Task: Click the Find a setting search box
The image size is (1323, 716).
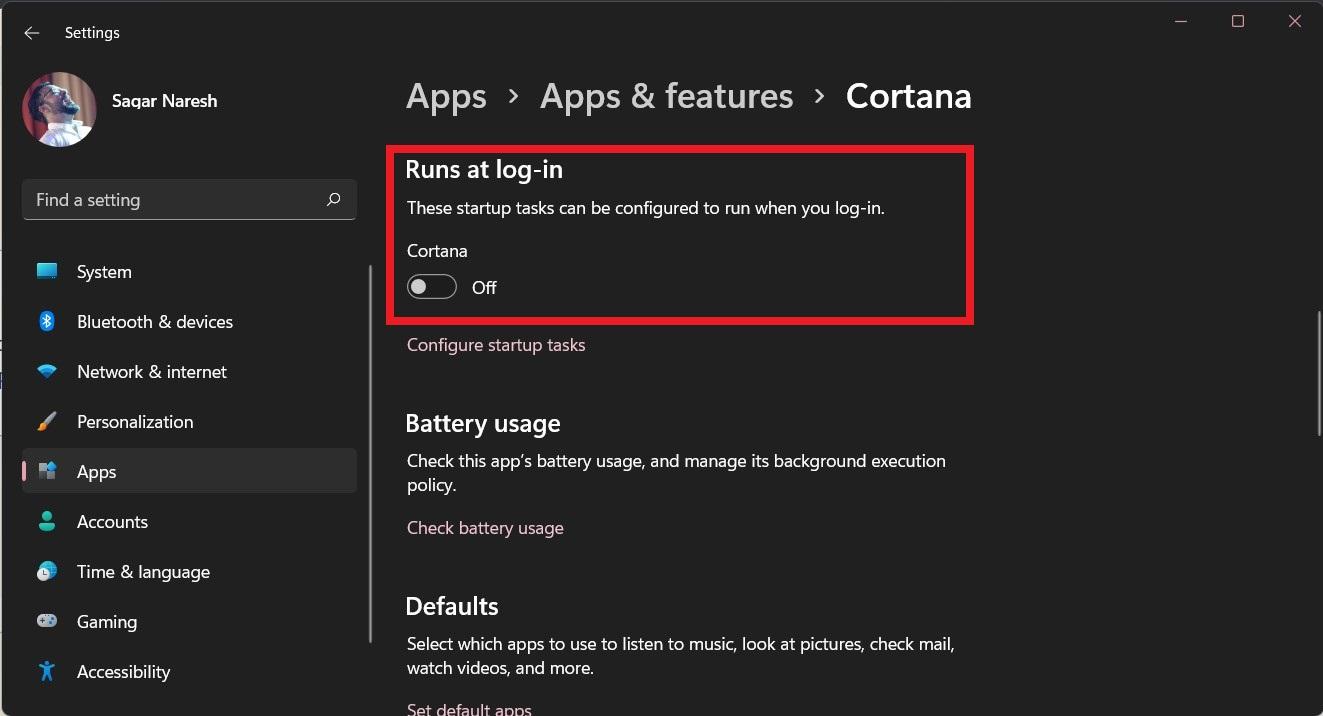Action: (175, 200)
